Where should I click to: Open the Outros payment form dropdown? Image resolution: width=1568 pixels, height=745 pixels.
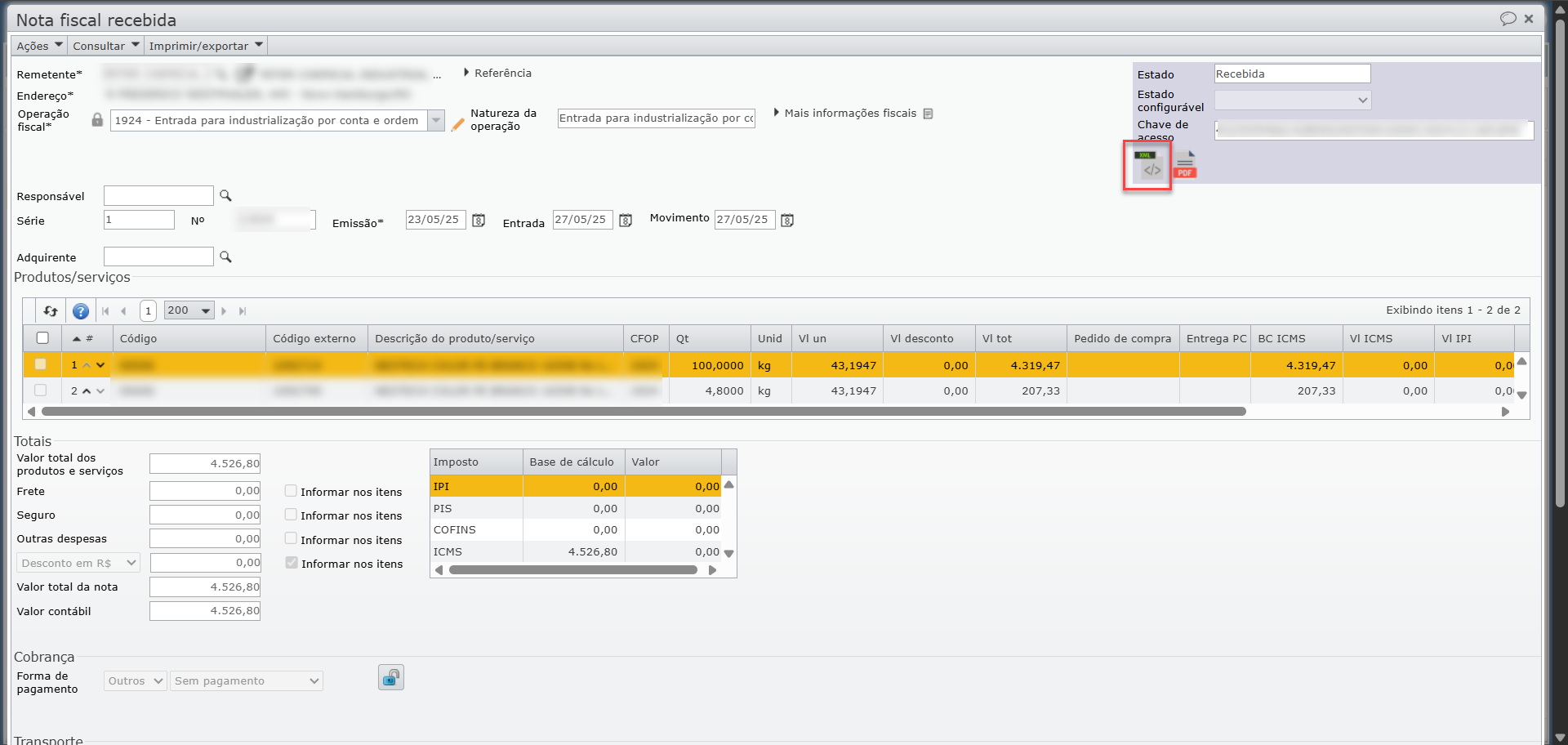(136, 681)
